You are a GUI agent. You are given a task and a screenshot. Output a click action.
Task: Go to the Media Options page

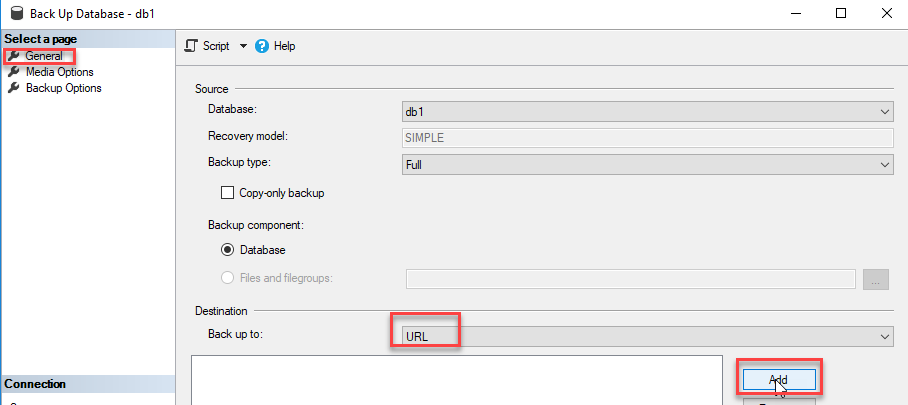(59, 72)
